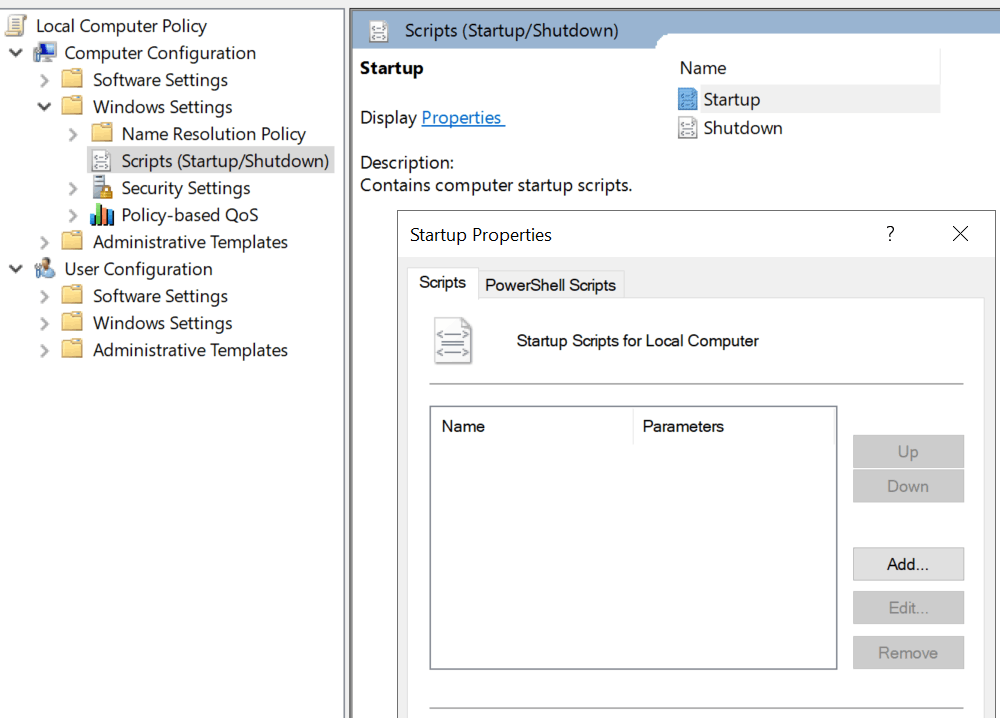Close the Startup Properties dialog
This screenshot has width=1000, height=718.
(960, 234)
